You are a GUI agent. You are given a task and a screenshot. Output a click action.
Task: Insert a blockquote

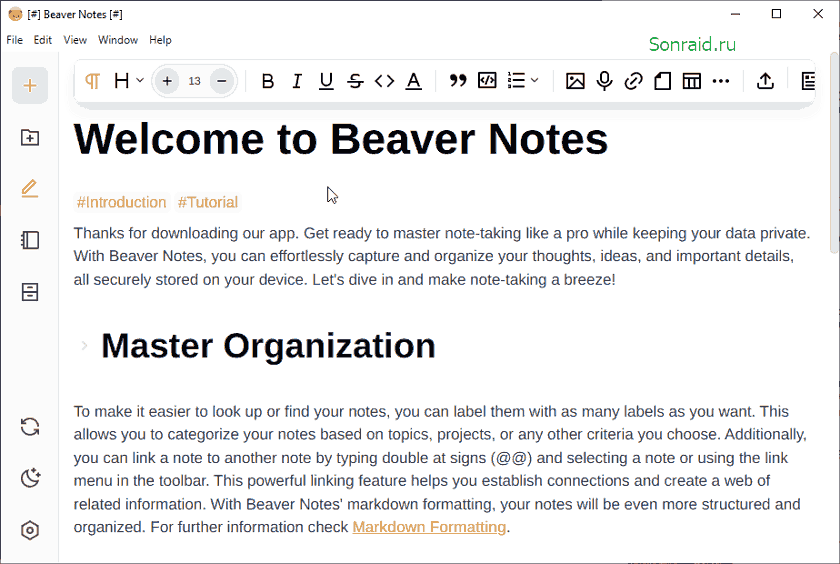pos(458,81)
